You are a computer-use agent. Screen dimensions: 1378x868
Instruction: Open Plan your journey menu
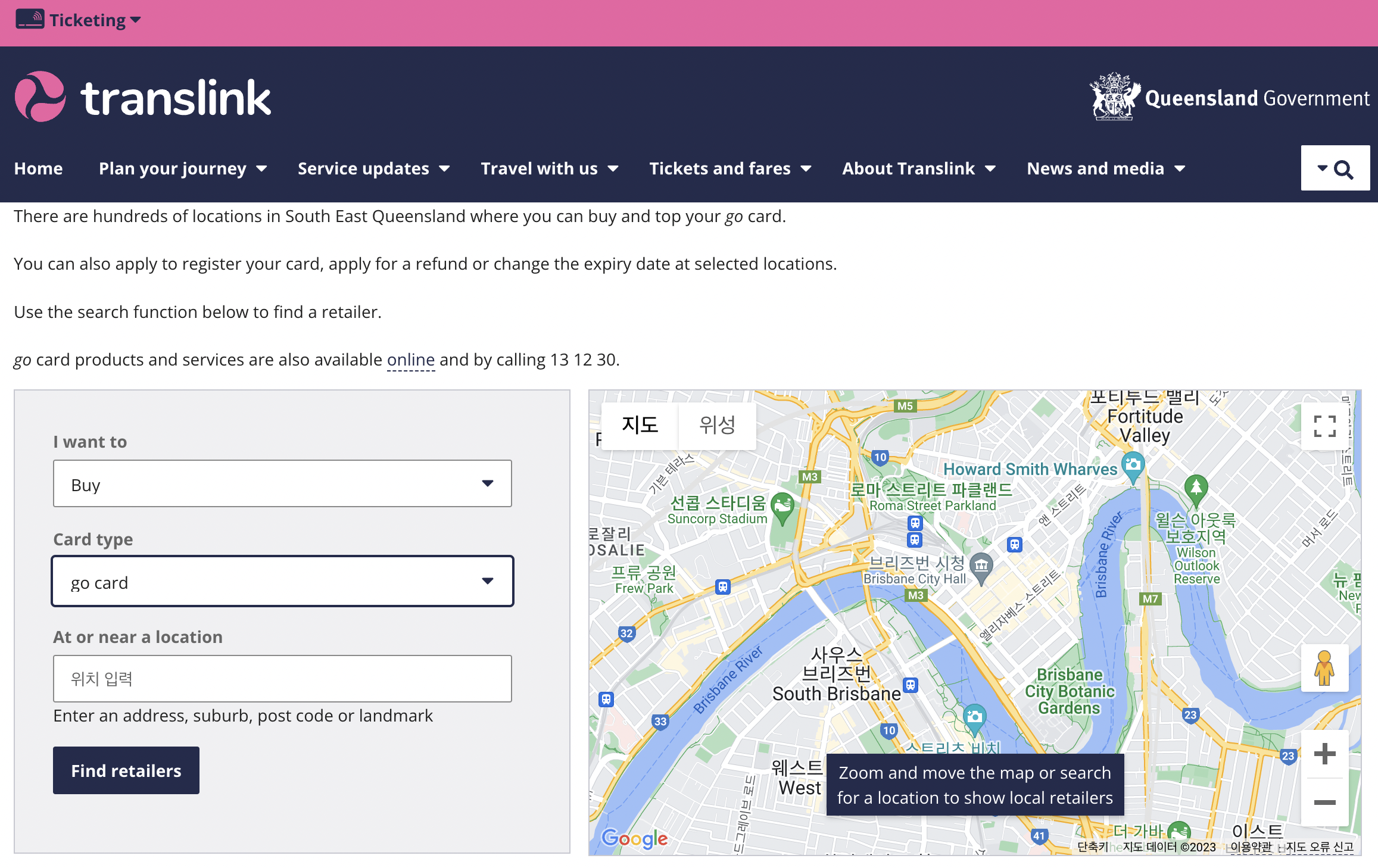[182, 169]
